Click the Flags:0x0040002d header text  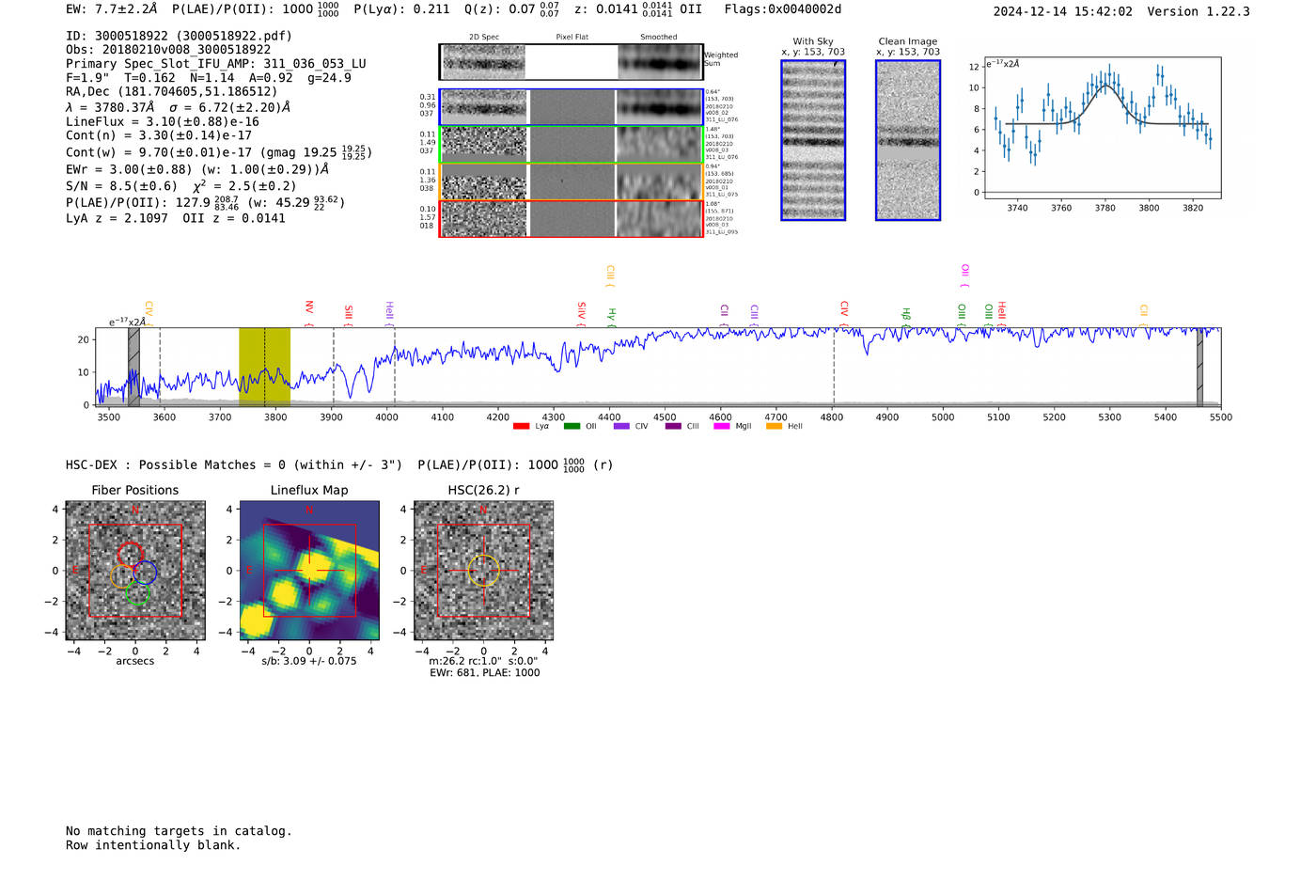(x=783, y=9)
